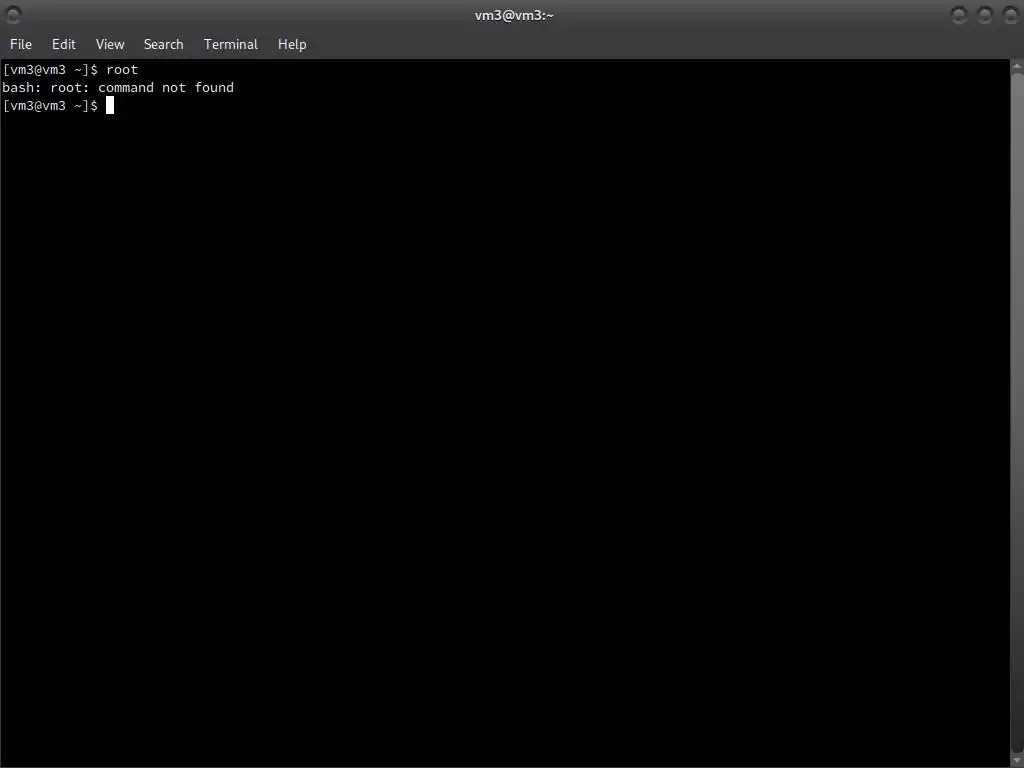Screen dimensions: 1024x768
Task: Click the terminal cursor at the prompt
Action: [x=110, y=105]
